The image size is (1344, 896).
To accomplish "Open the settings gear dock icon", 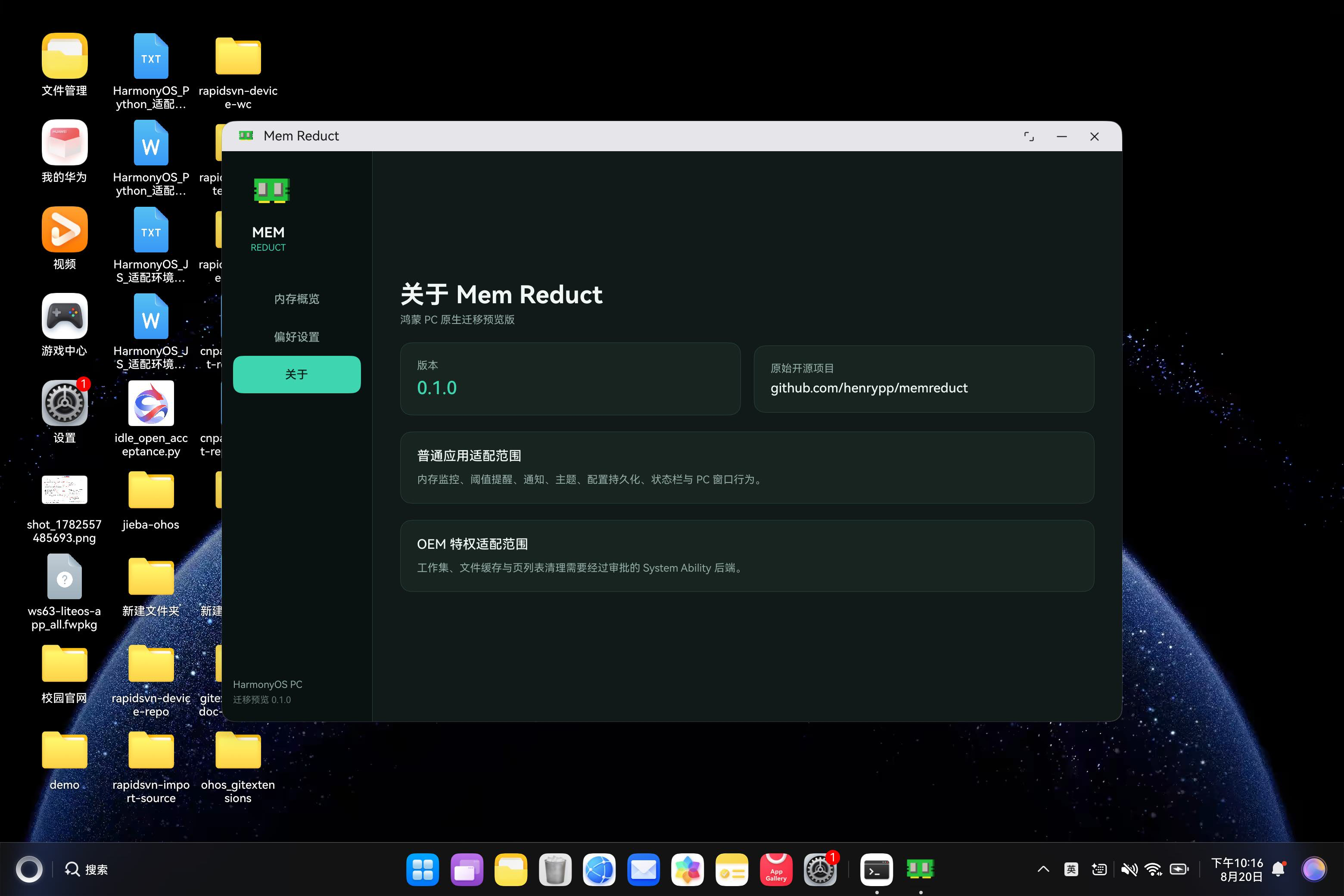I will click(820, 870).
